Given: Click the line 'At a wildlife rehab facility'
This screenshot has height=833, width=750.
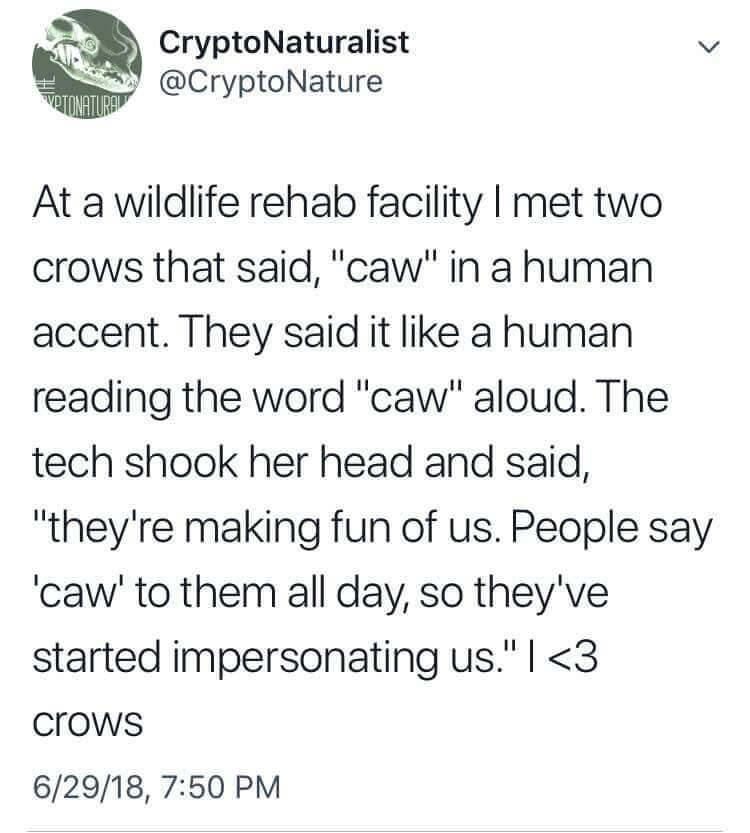Looking at the screenshot, I should 257,204.
